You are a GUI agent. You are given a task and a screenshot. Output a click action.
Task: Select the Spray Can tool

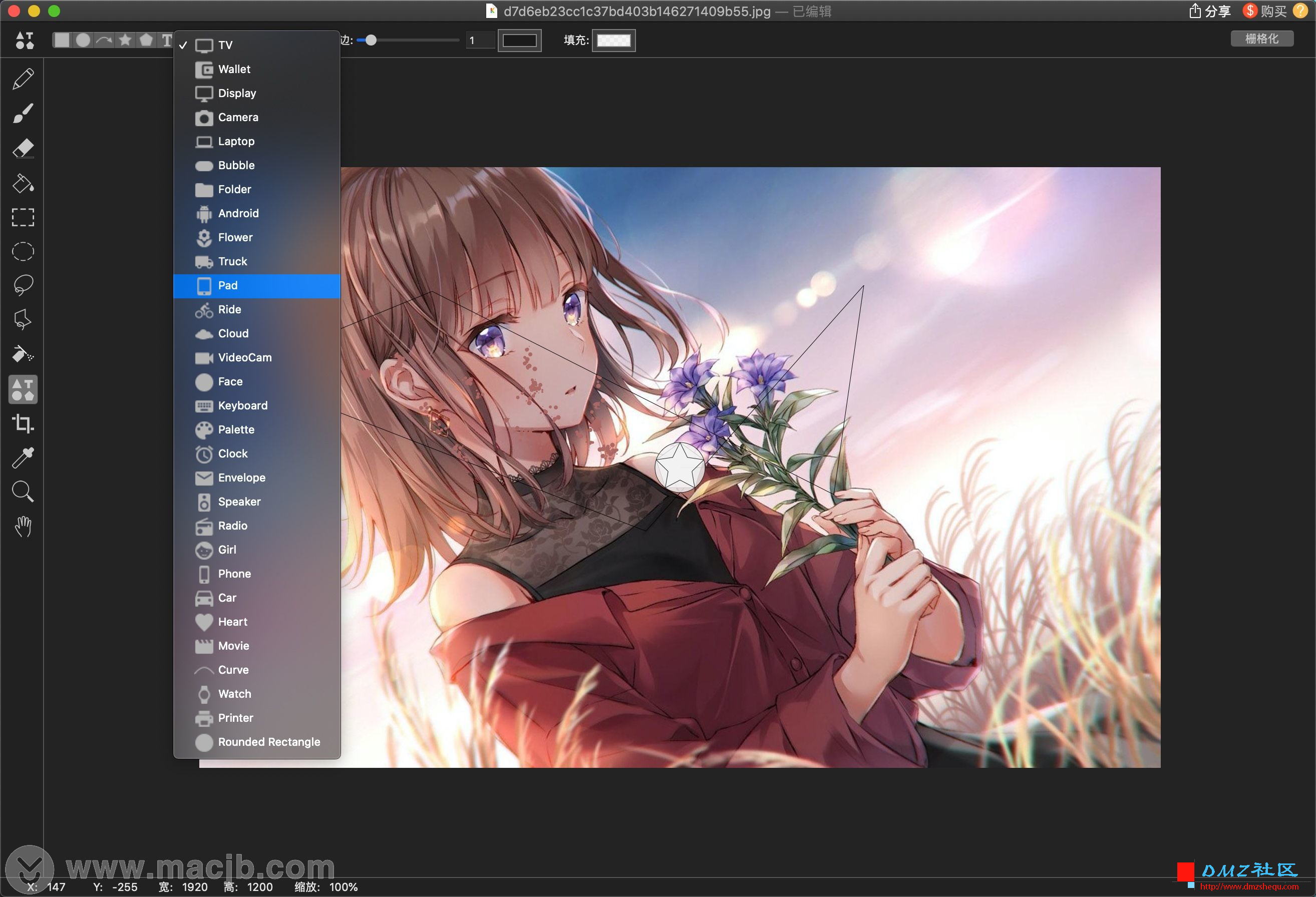click(23, 355)
